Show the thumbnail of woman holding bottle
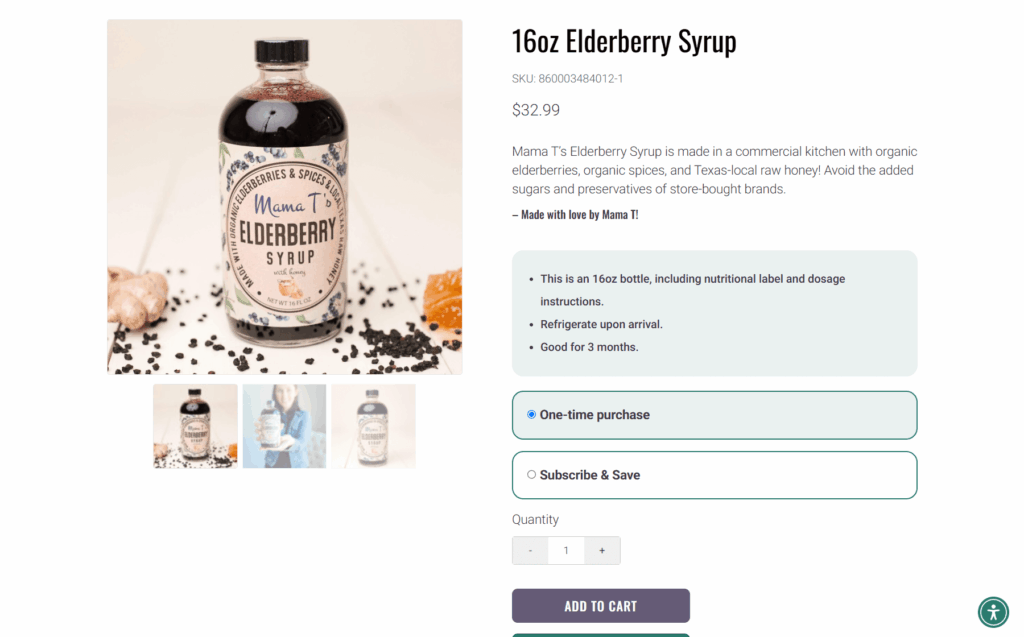The width and height of the screenshot is (1024, 637). coord(284,426)
